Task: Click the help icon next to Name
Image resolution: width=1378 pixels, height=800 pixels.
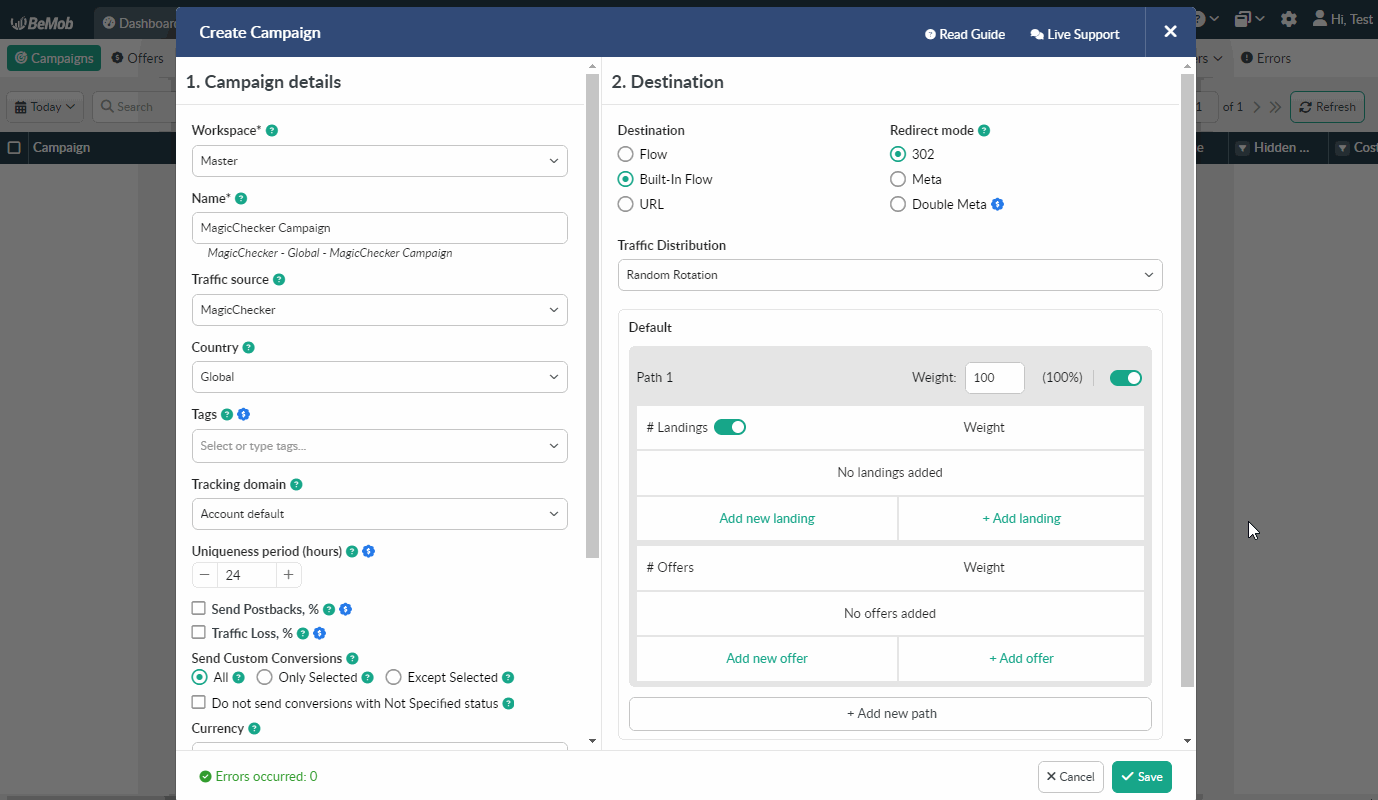Action: (241, 199)
